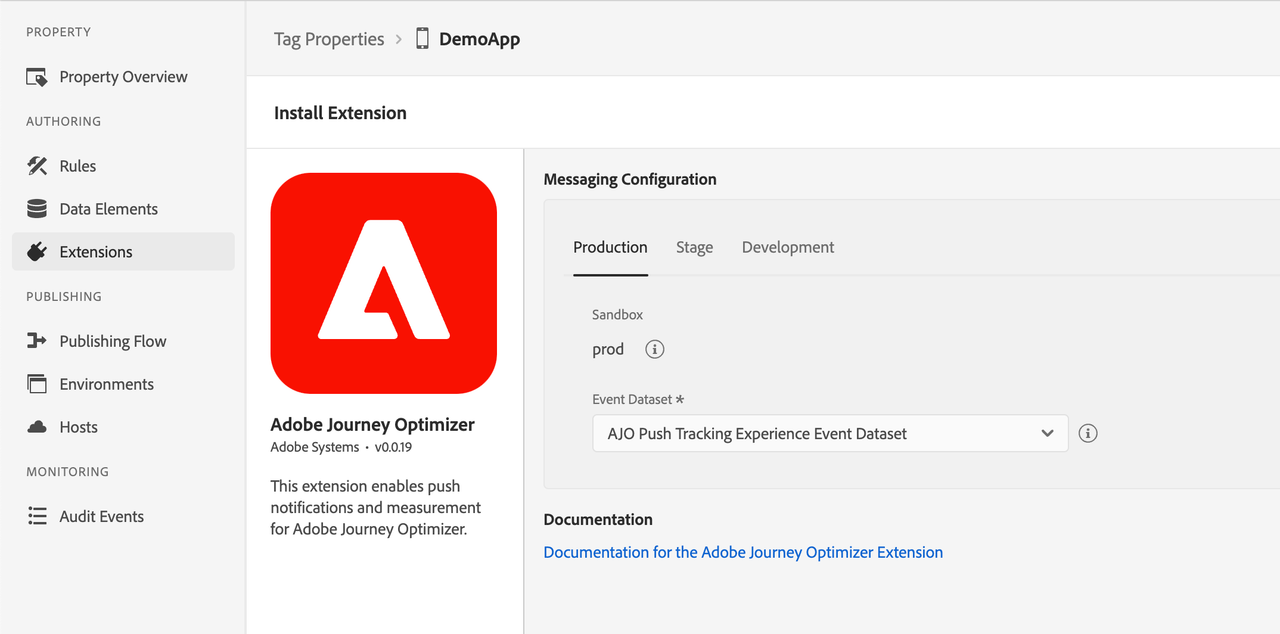Click the Property Overview icon in sidebar

pos(37,77)
